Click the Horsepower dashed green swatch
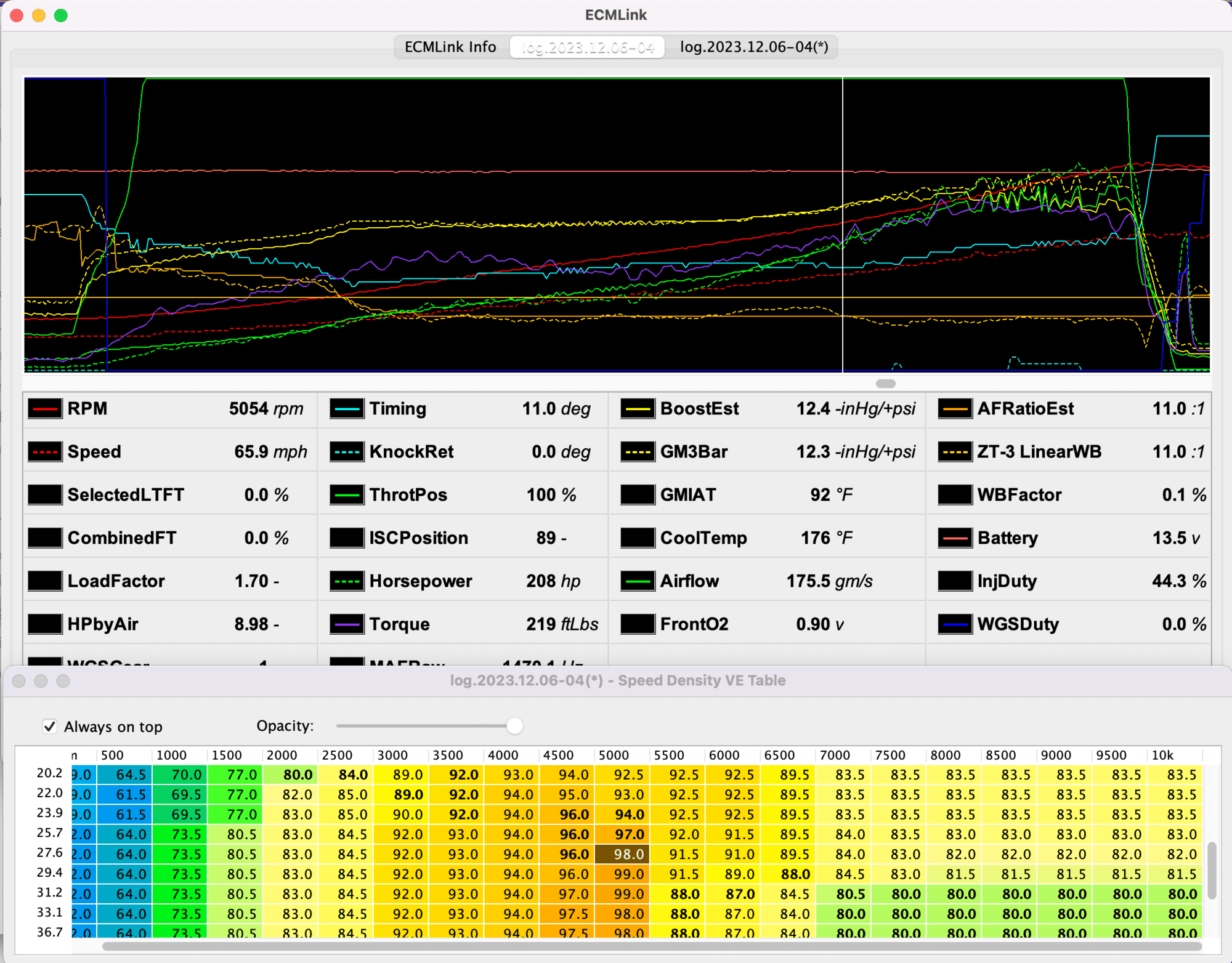The width and height of the screenshot is (1232, 963). coord(347,581)
